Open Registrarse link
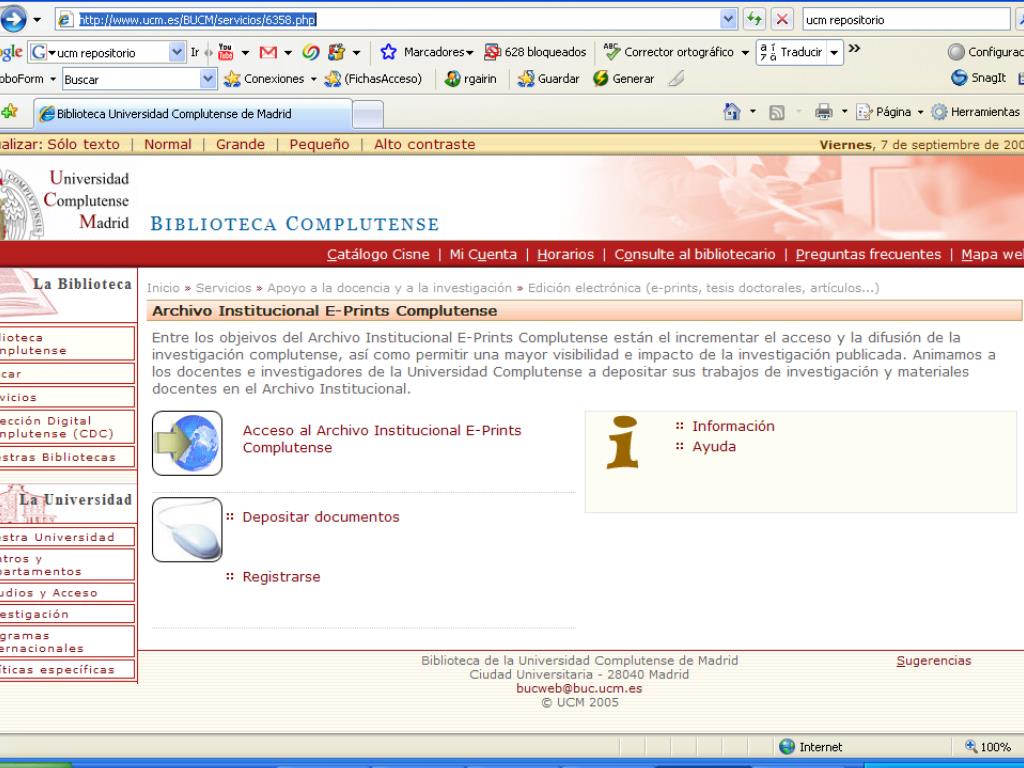The height and width of the screenshot is (768, 1024). click(x=281, y=577)
